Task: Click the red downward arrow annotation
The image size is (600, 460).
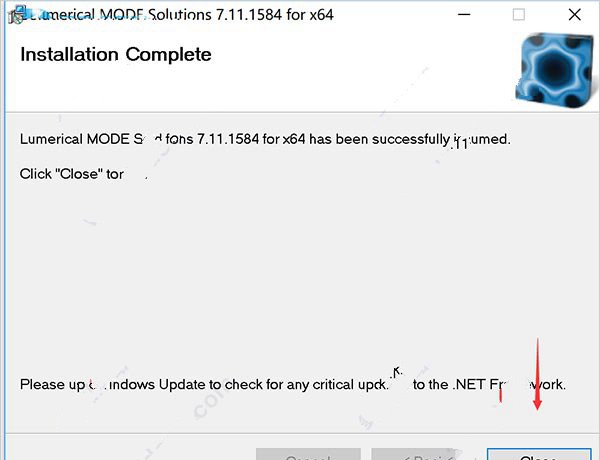Action: (537, 374)
